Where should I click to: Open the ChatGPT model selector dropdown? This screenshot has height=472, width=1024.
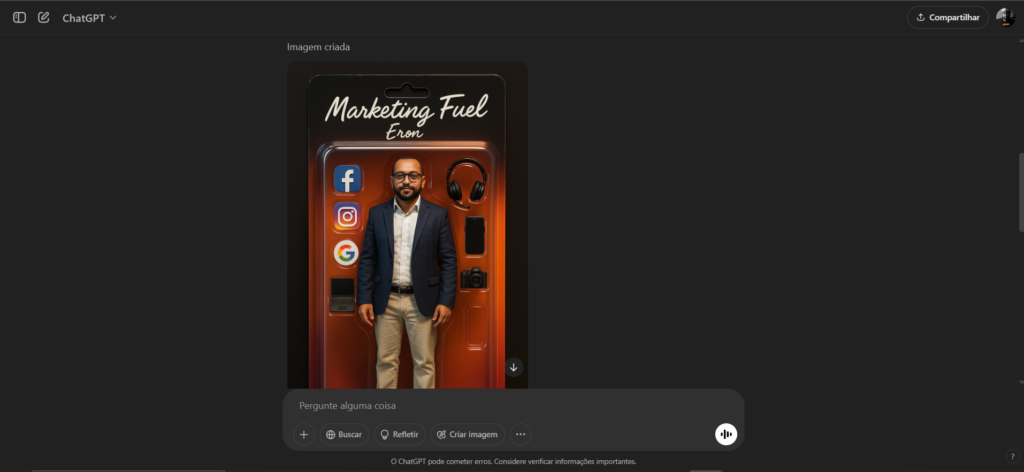point(89,18)
